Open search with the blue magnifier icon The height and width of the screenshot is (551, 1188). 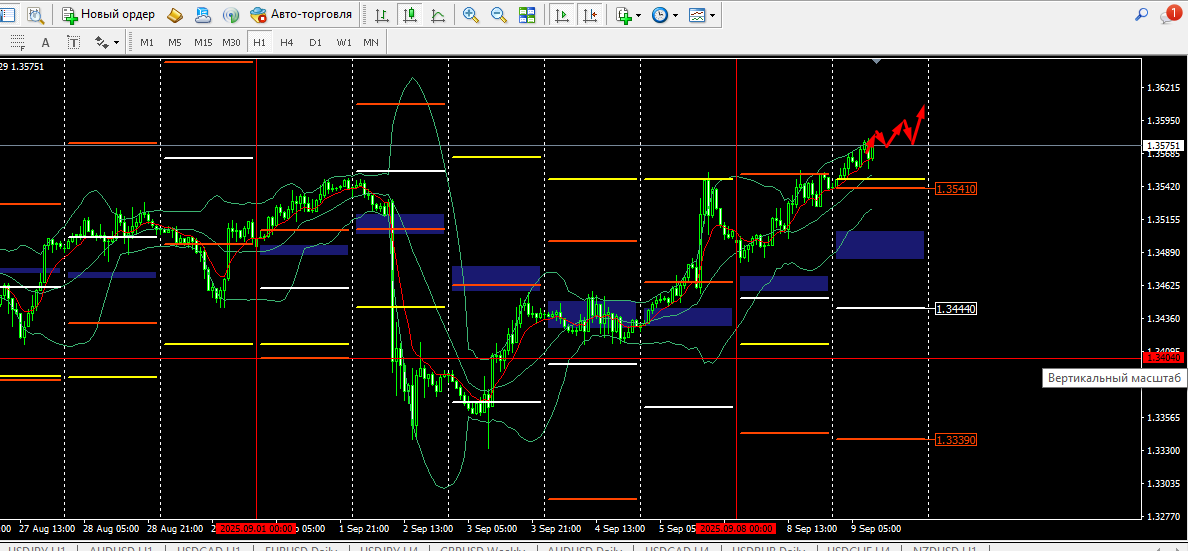coord(1141,14)
